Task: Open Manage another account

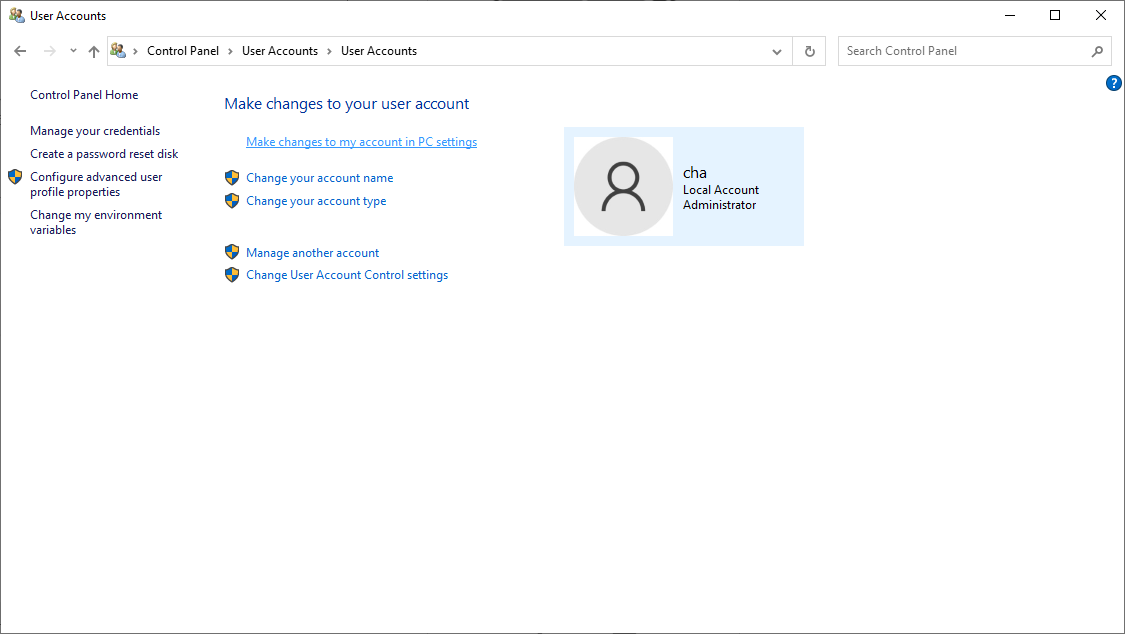Action: pos(312,252)
